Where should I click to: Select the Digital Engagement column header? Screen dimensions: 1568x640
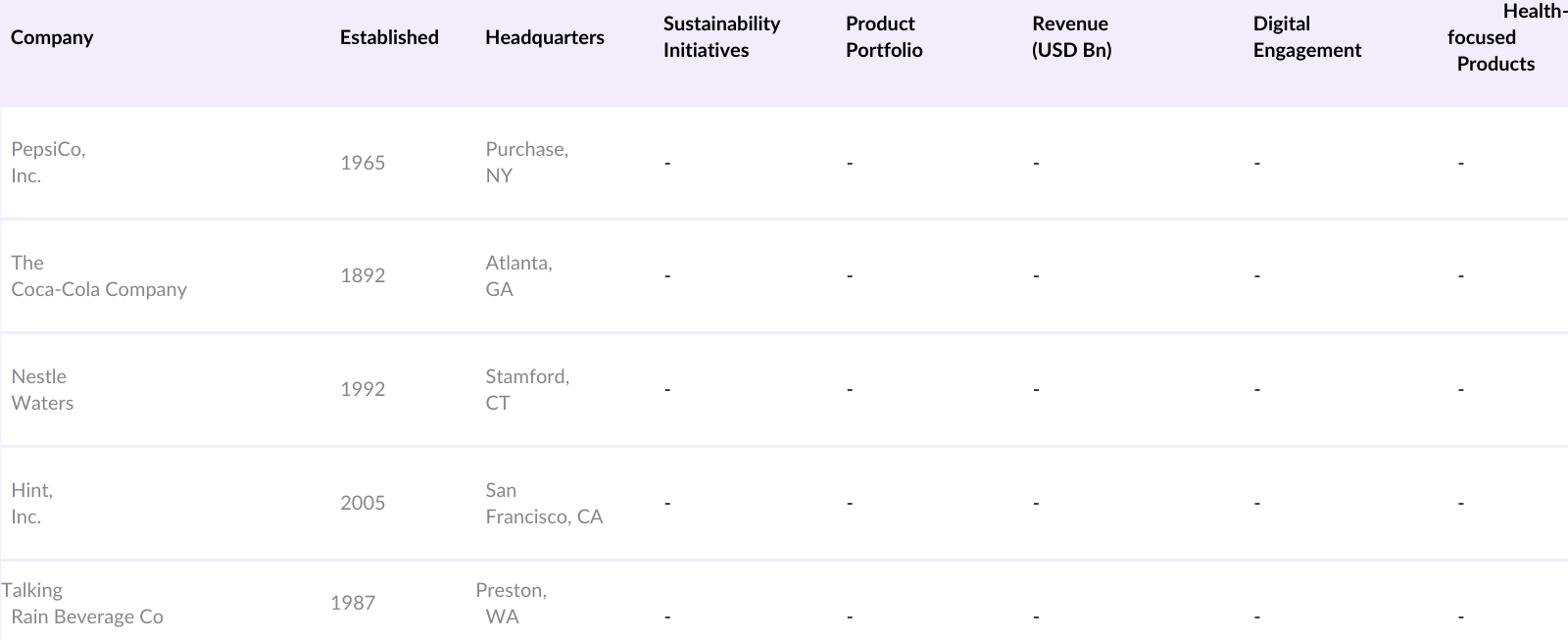click(1306, 37)
